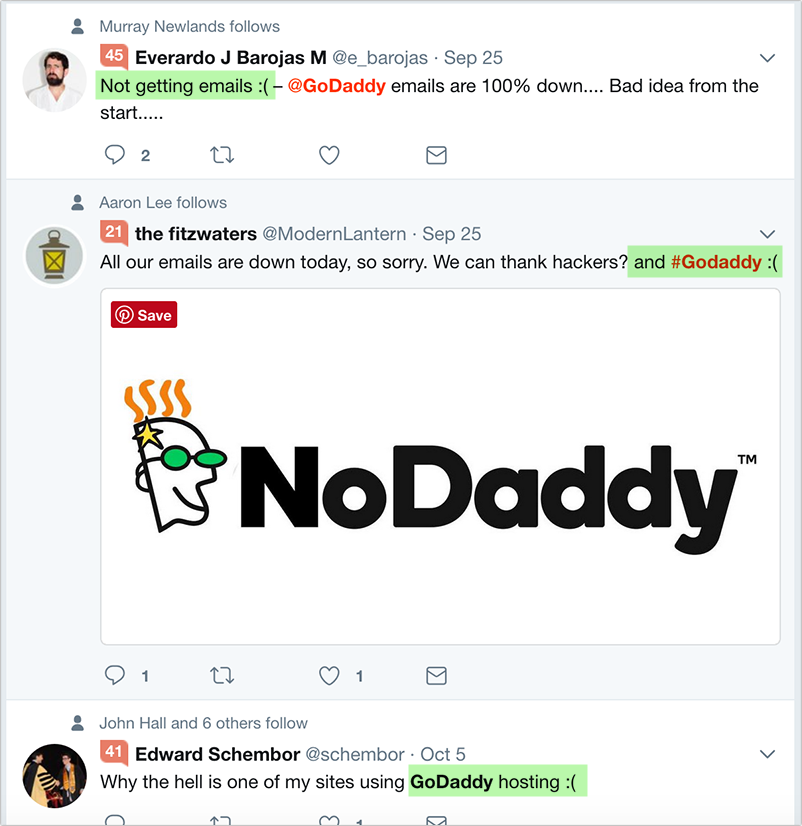The image size is (802, 826).
Task: Reply to Everardo J Barojas M's tweet
Action: 114,155
